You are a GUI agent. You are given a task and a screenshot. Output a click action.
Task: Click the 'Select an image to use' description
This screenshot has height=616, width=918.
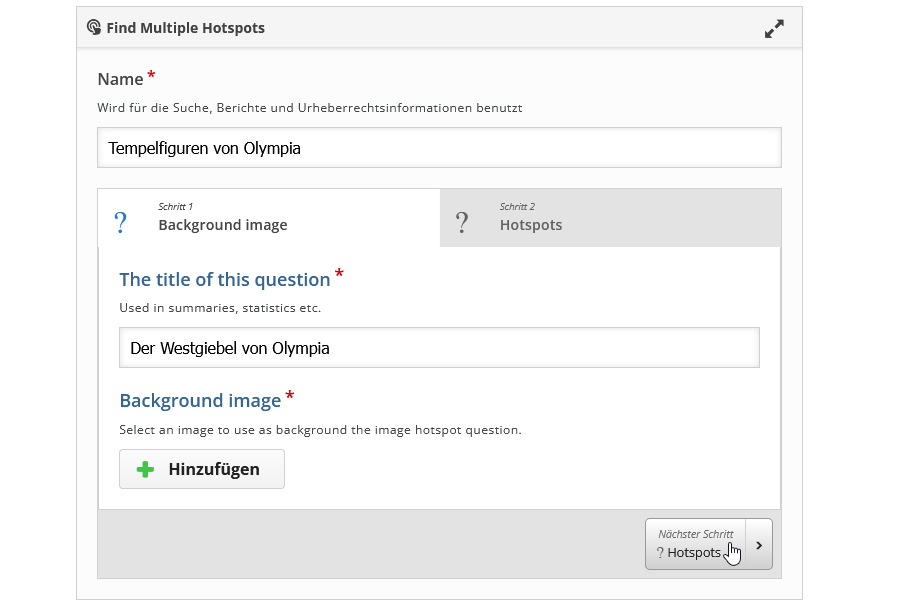(320, 430)
